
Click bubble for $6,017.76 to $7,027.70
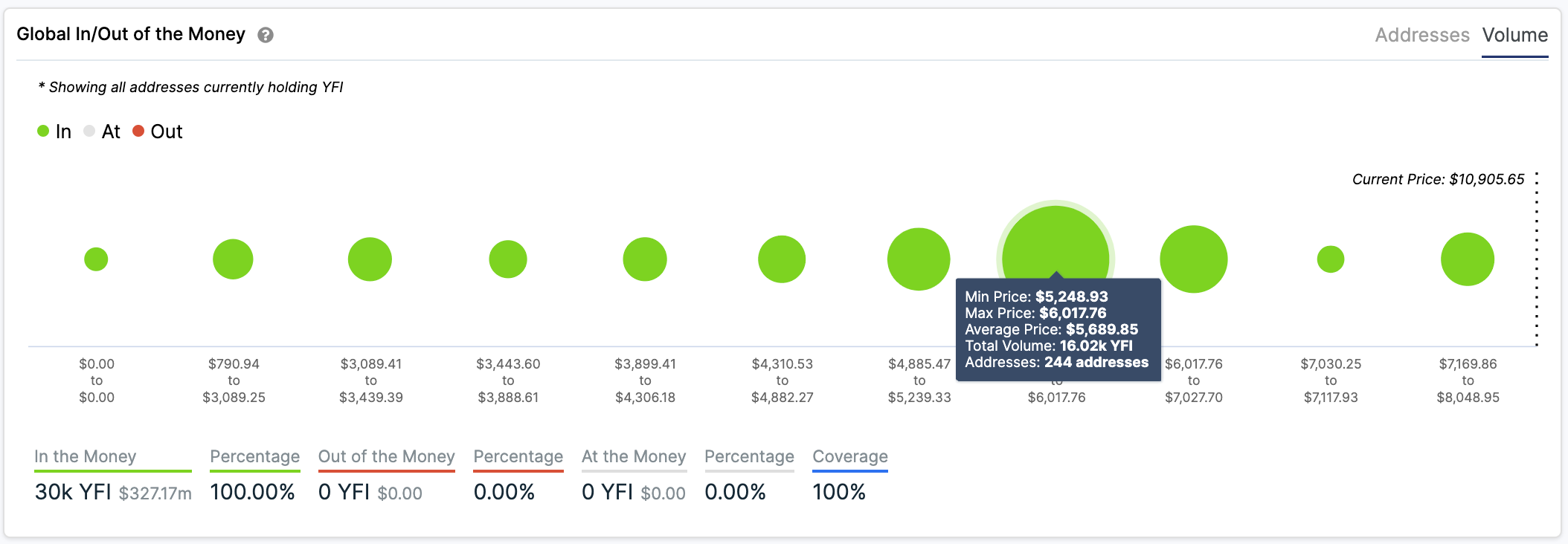(x=1194, y=259)
